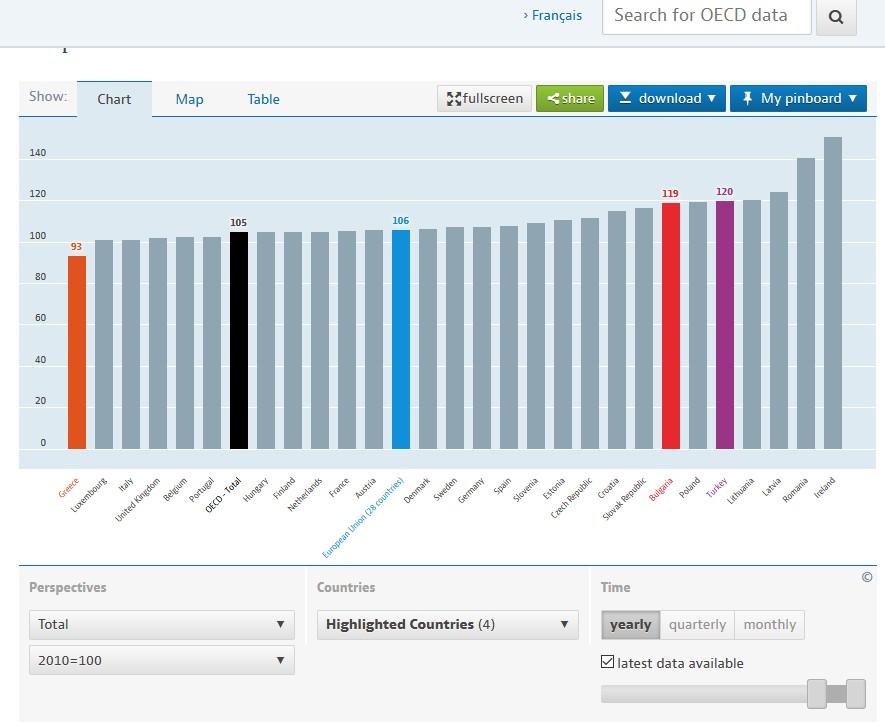The image size is (885, 722).
Task: Open the download dropdown menu
Action: [x=667, y=98]
